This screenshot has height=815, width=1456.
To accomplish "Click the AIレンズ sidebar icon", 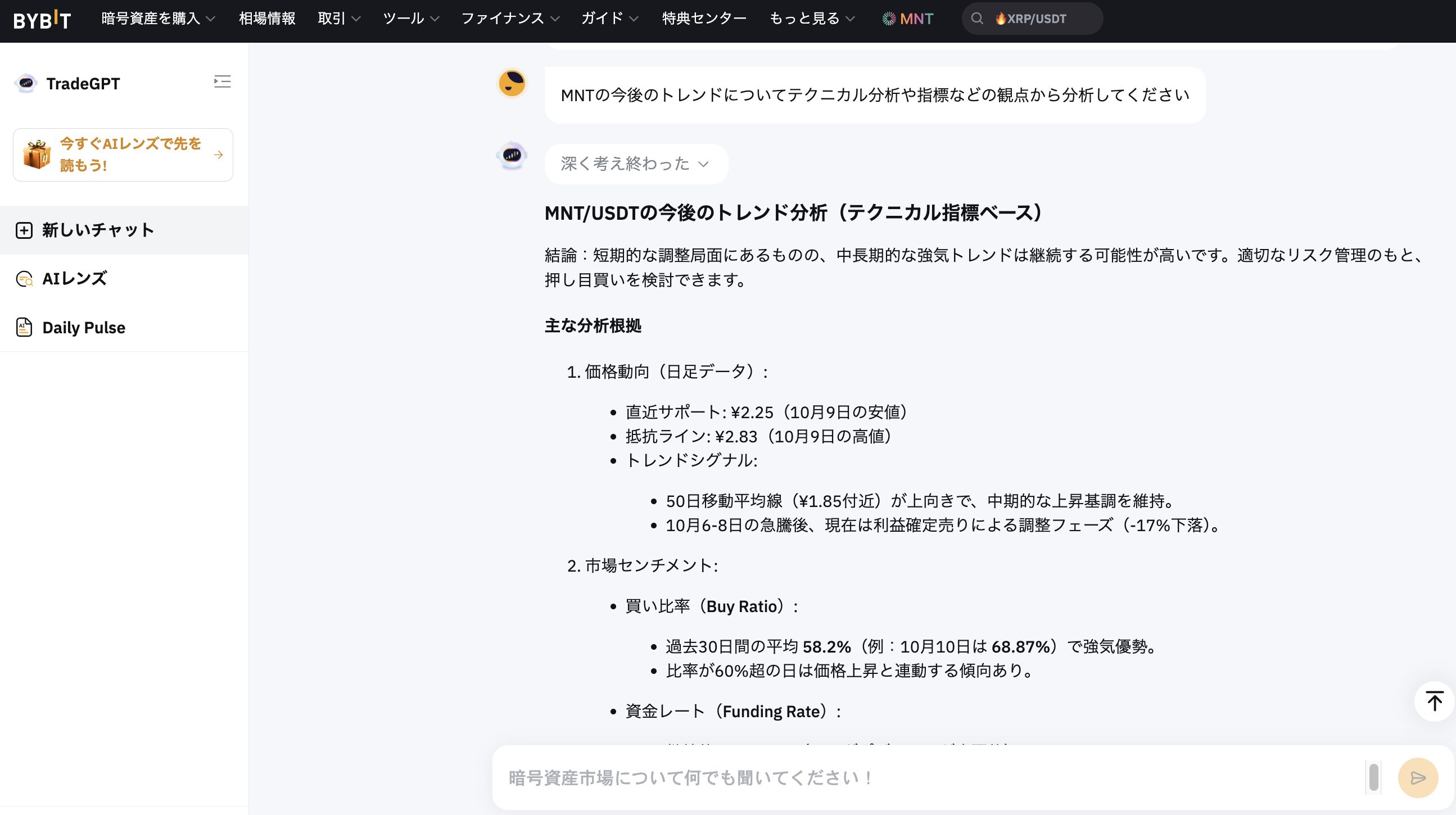I will pos(24,279).
